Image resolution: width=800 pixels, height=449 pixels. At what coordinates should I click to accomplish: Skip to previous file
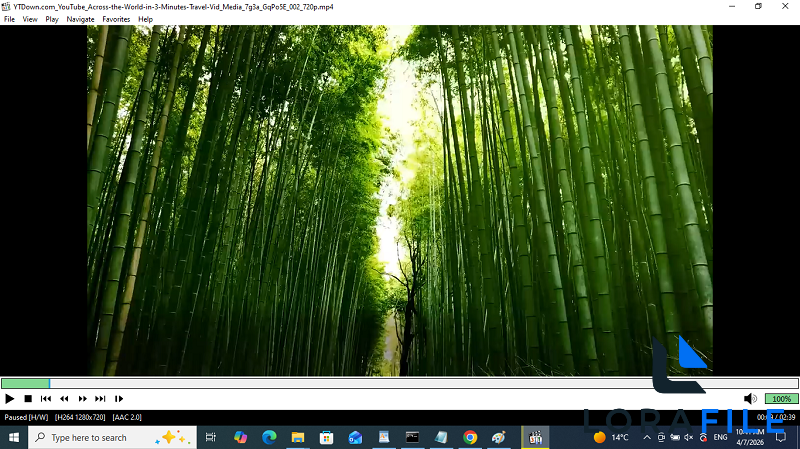[x=46, y=398]
